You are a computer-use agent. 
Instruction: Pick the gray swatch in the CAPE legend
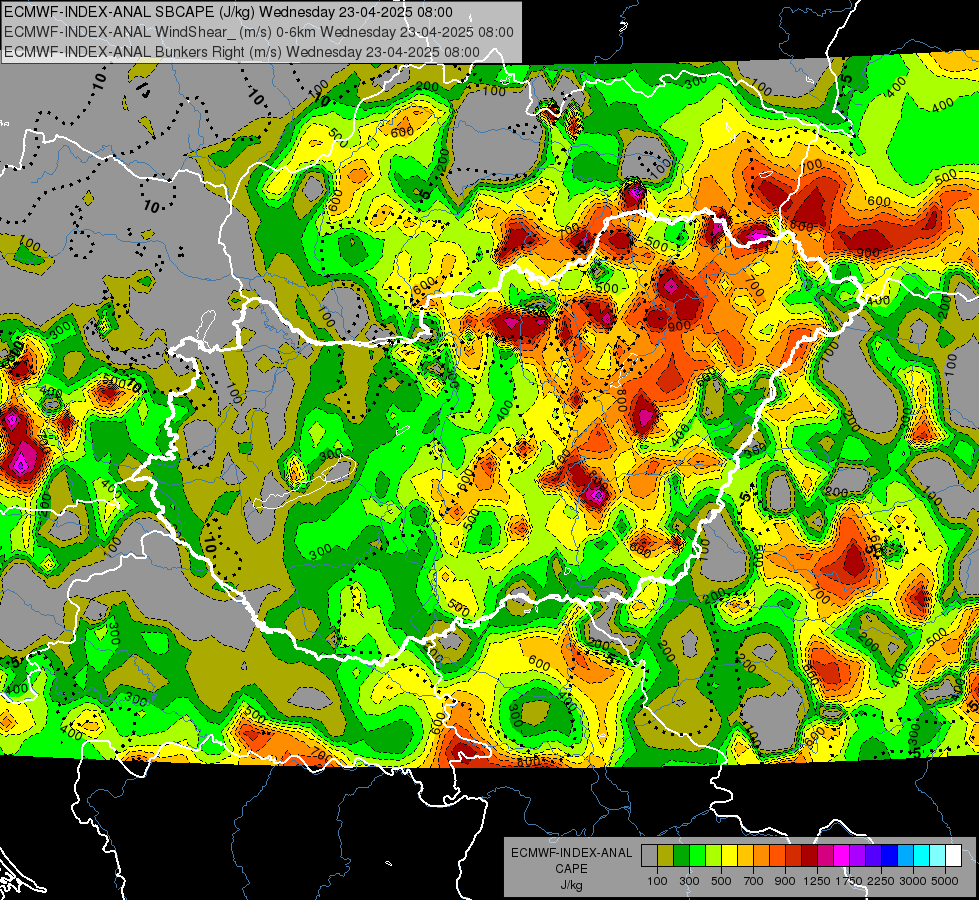(649, 856)
